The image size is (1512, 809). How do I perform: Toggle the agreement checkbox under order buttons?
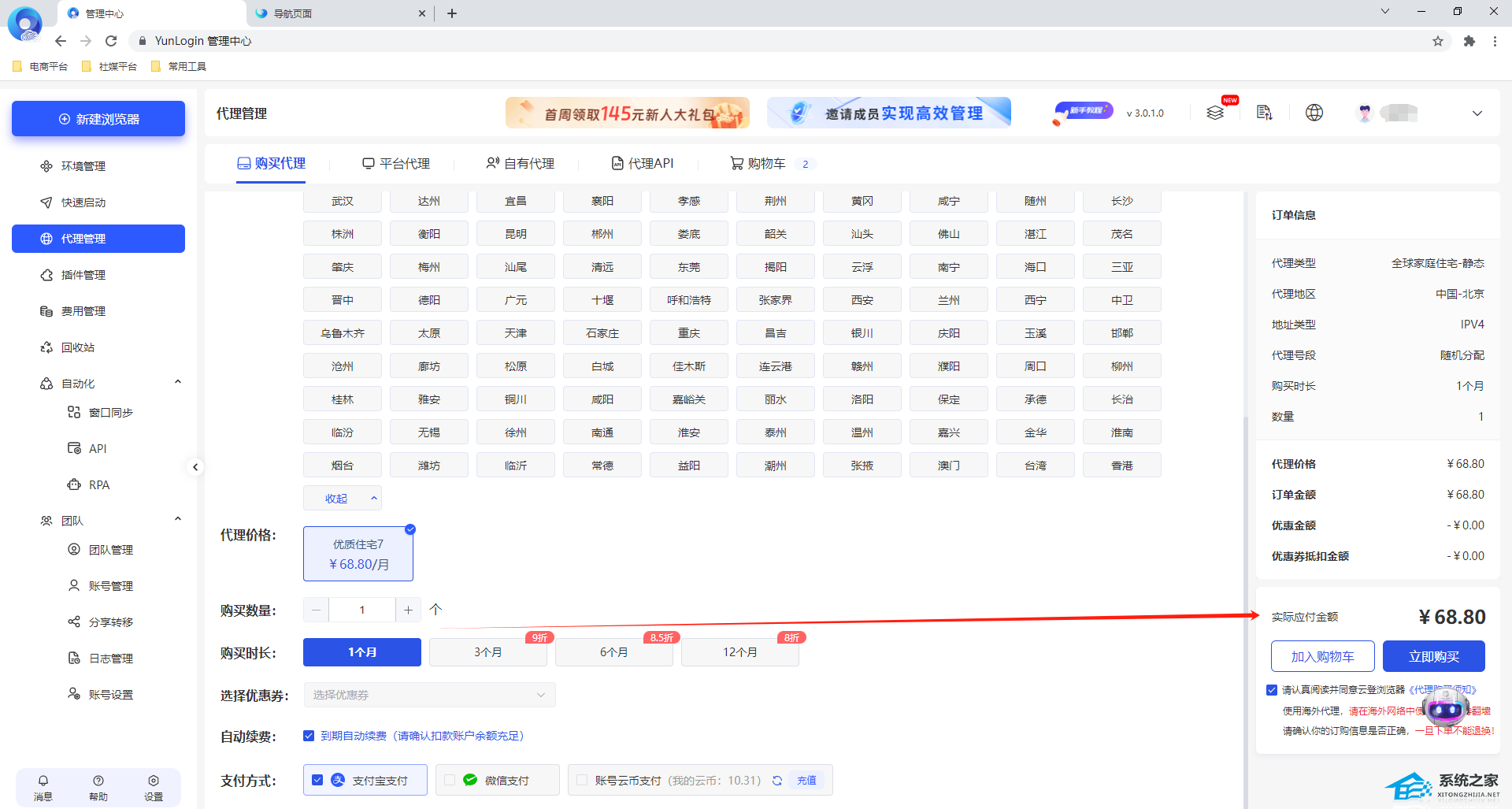1271,690
